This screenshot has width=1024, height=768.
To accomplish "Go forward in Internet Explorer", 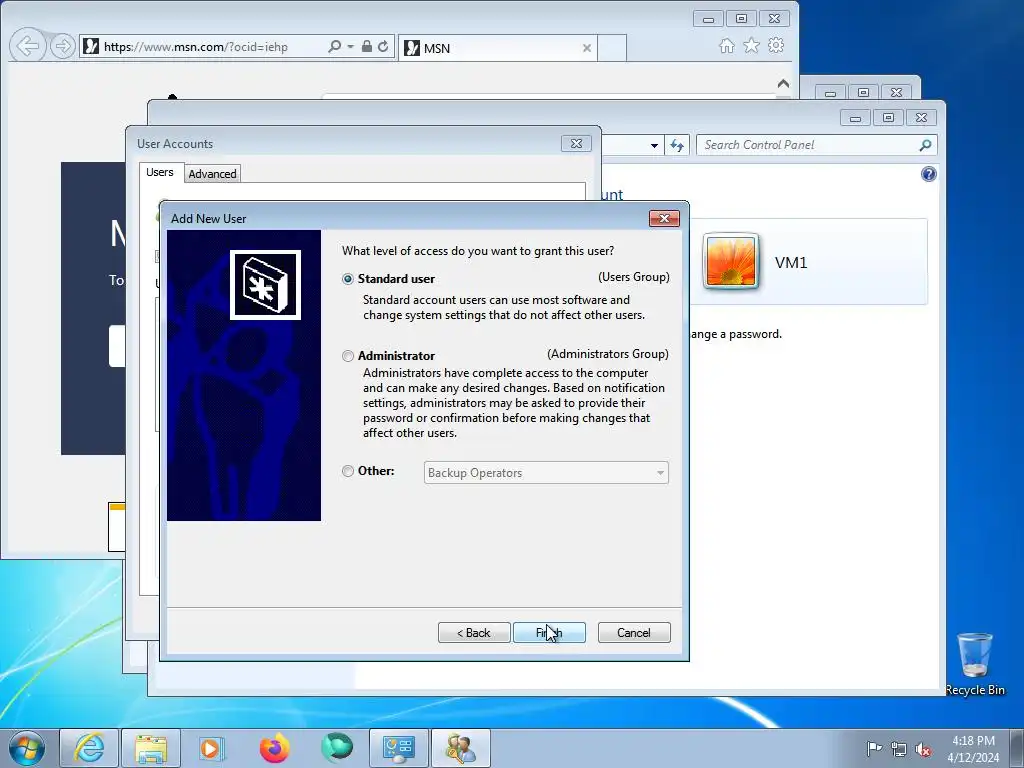I will pos(63,46).
